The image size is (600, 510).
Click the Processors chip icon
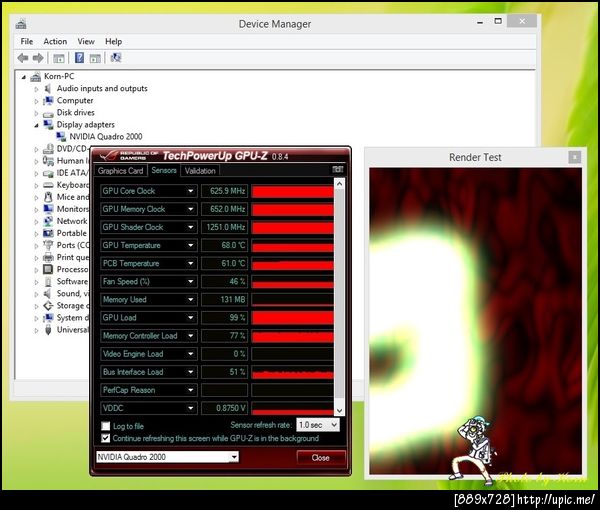[48, 269]
